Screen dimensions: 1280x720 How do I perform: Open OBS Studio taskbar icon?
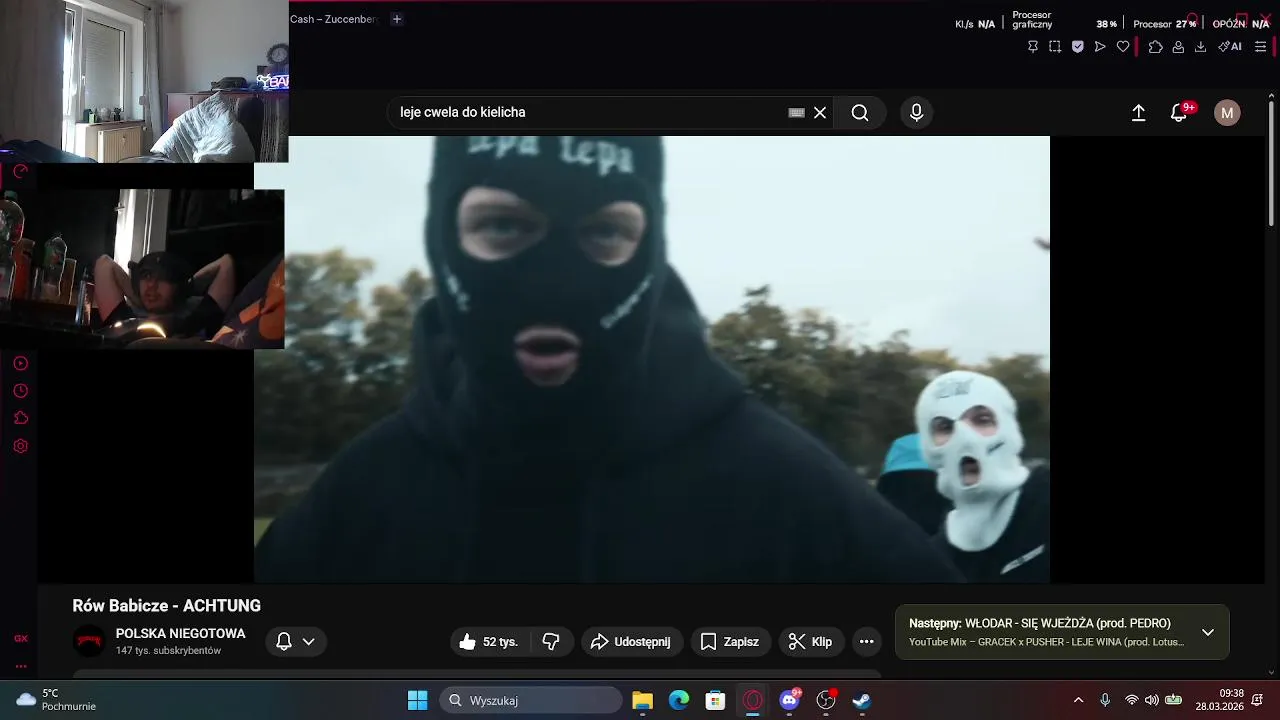tap(826, 700)
